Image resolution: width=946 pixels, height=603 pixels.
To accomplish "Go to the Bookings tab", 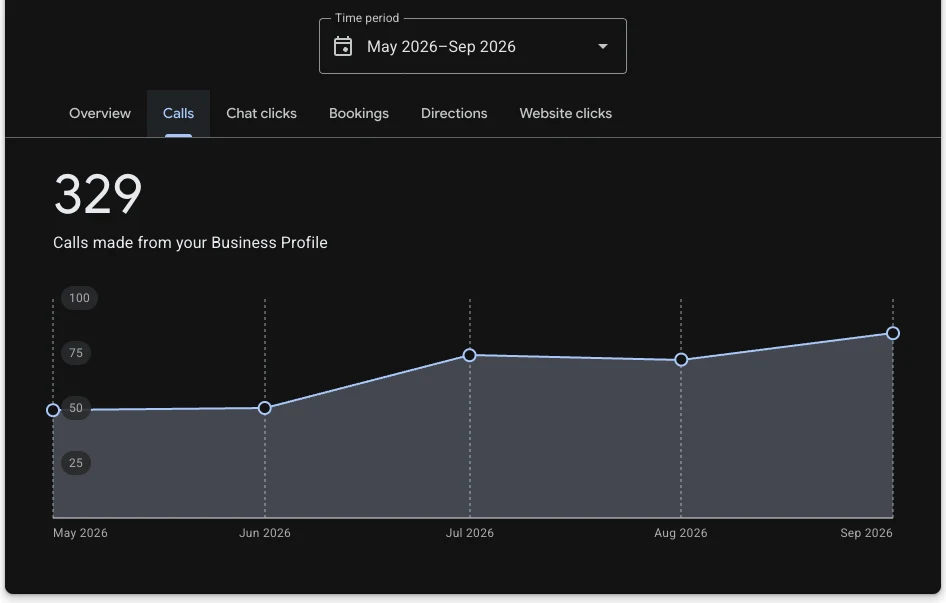I will point(358,113).
